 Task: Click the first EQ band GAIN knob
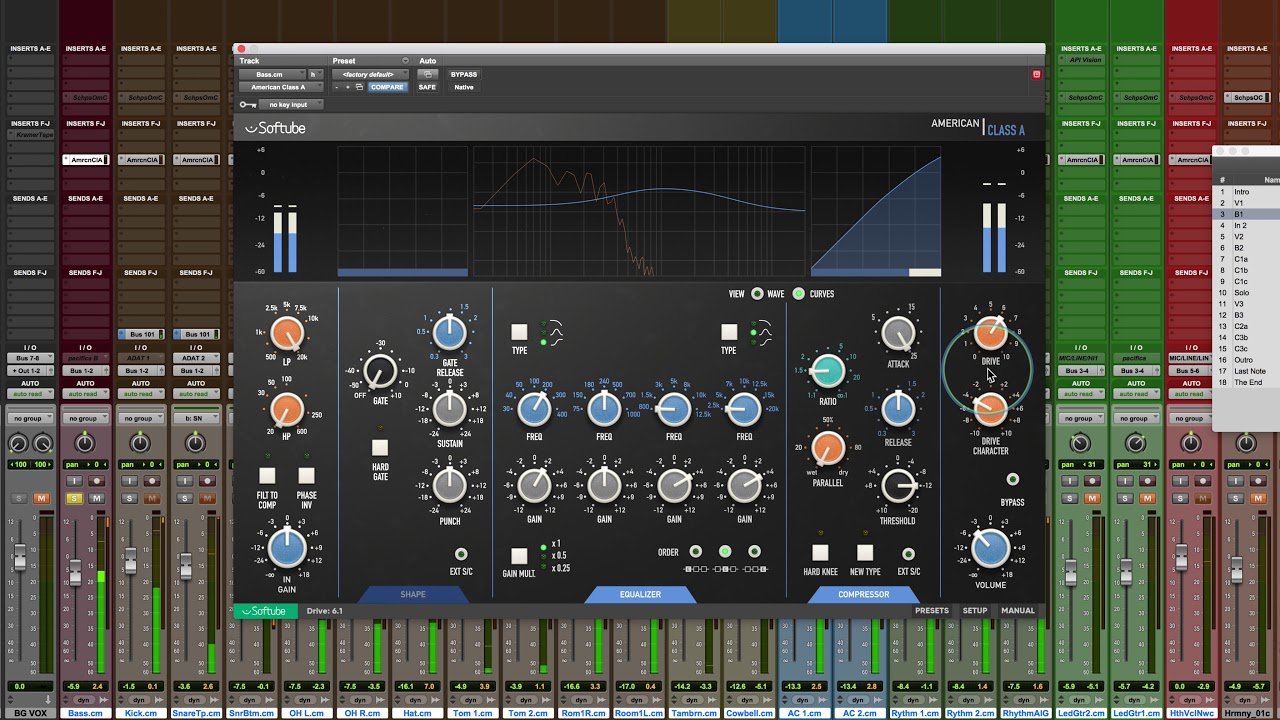[x=534, y=486]
